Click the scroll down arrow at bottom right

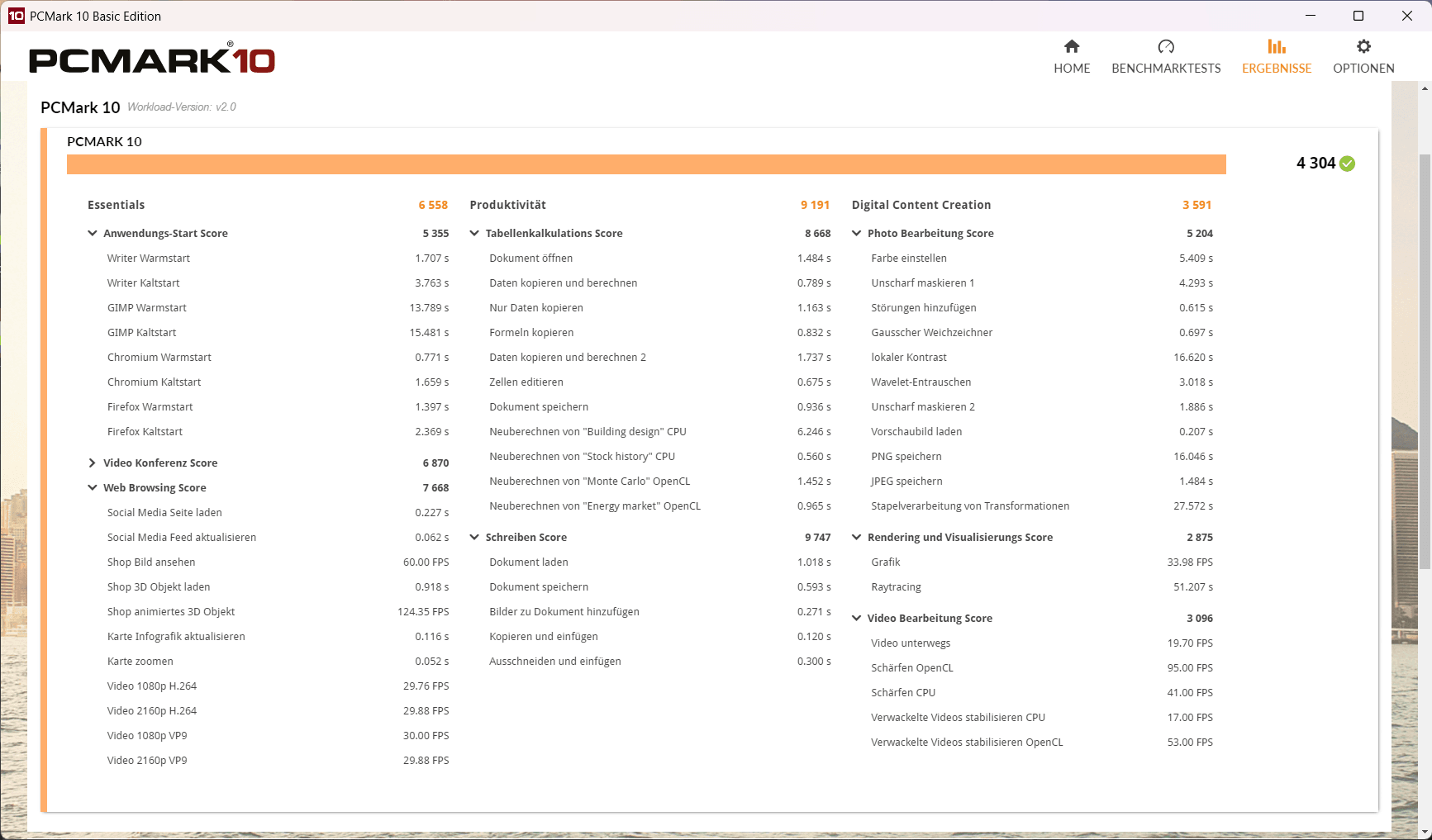1425,832
